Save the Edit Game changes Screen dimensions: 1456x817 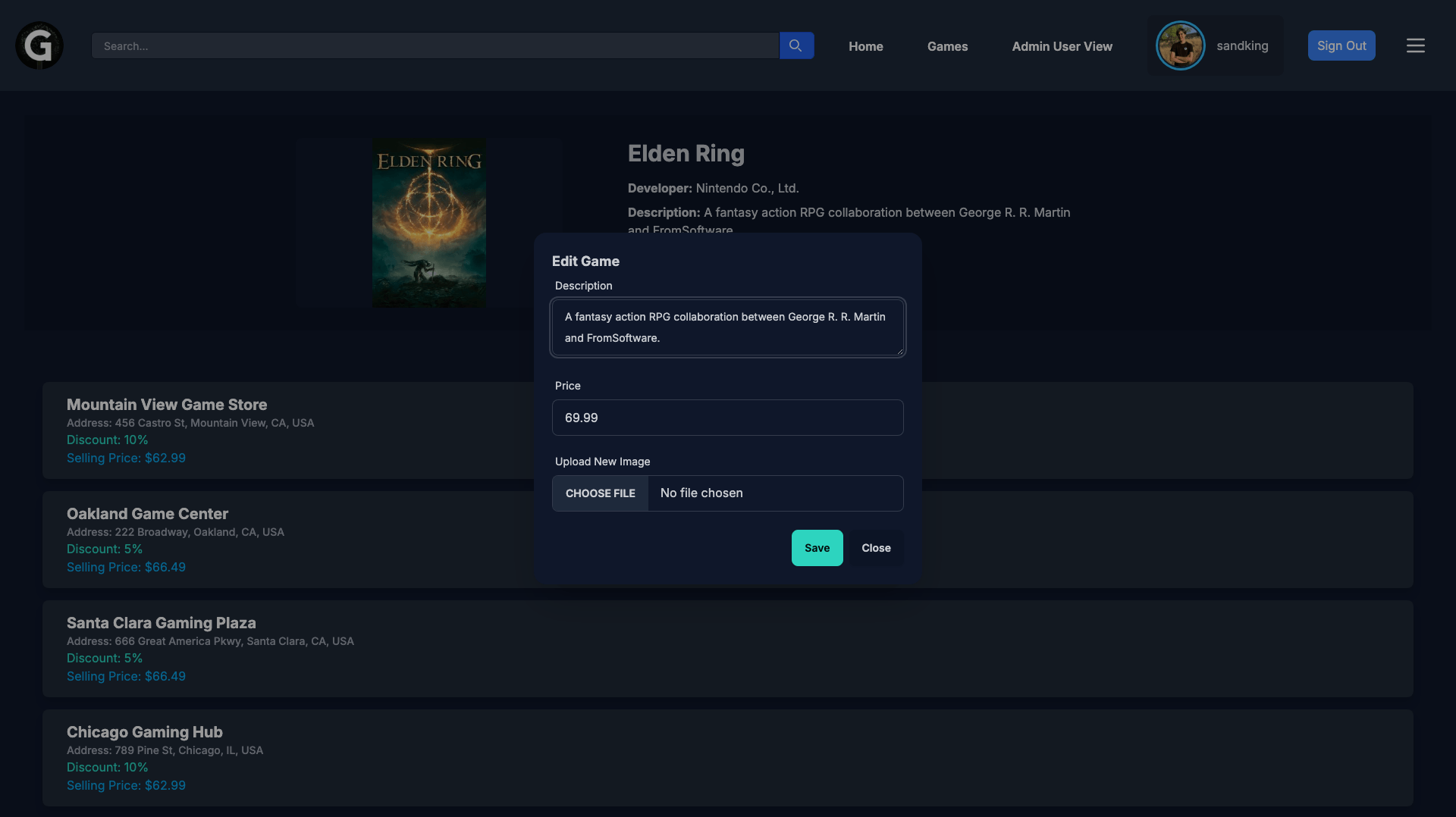coord(816,547)
